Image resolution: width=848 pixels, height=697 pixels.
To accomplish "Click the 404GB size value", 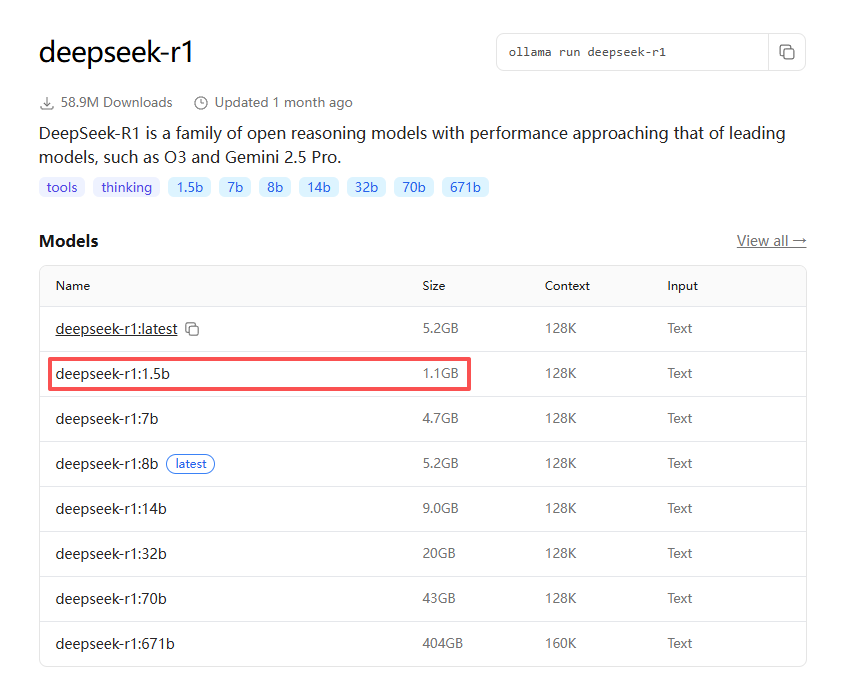I will point(442,643).
